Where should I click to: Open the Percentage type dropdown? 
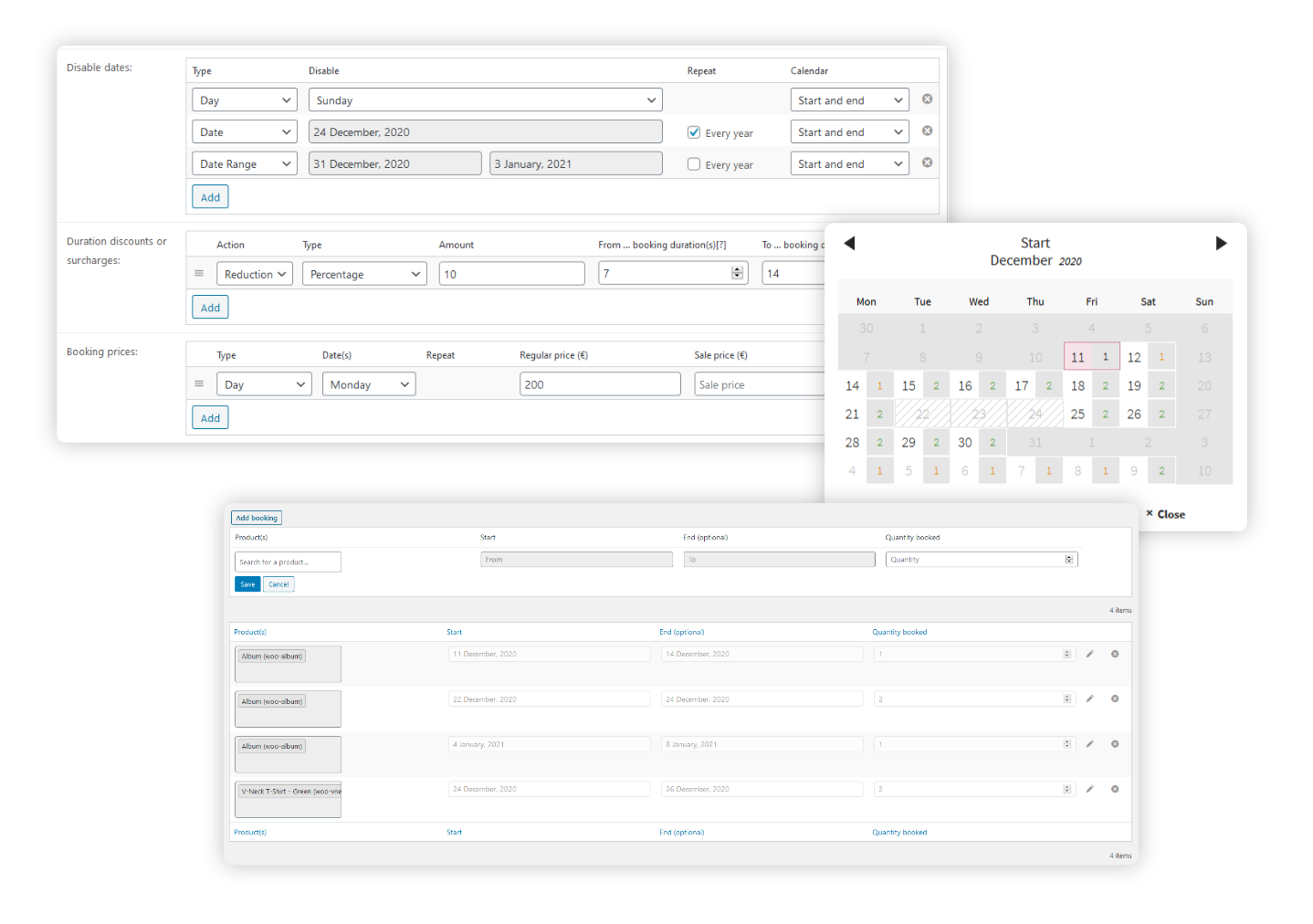(x=363, y=273)
